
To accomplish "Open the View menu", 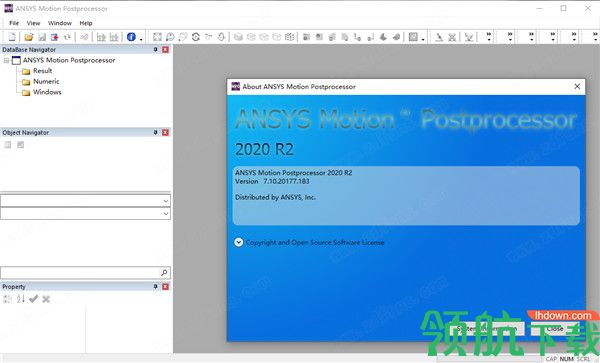I will pos(33,23).
